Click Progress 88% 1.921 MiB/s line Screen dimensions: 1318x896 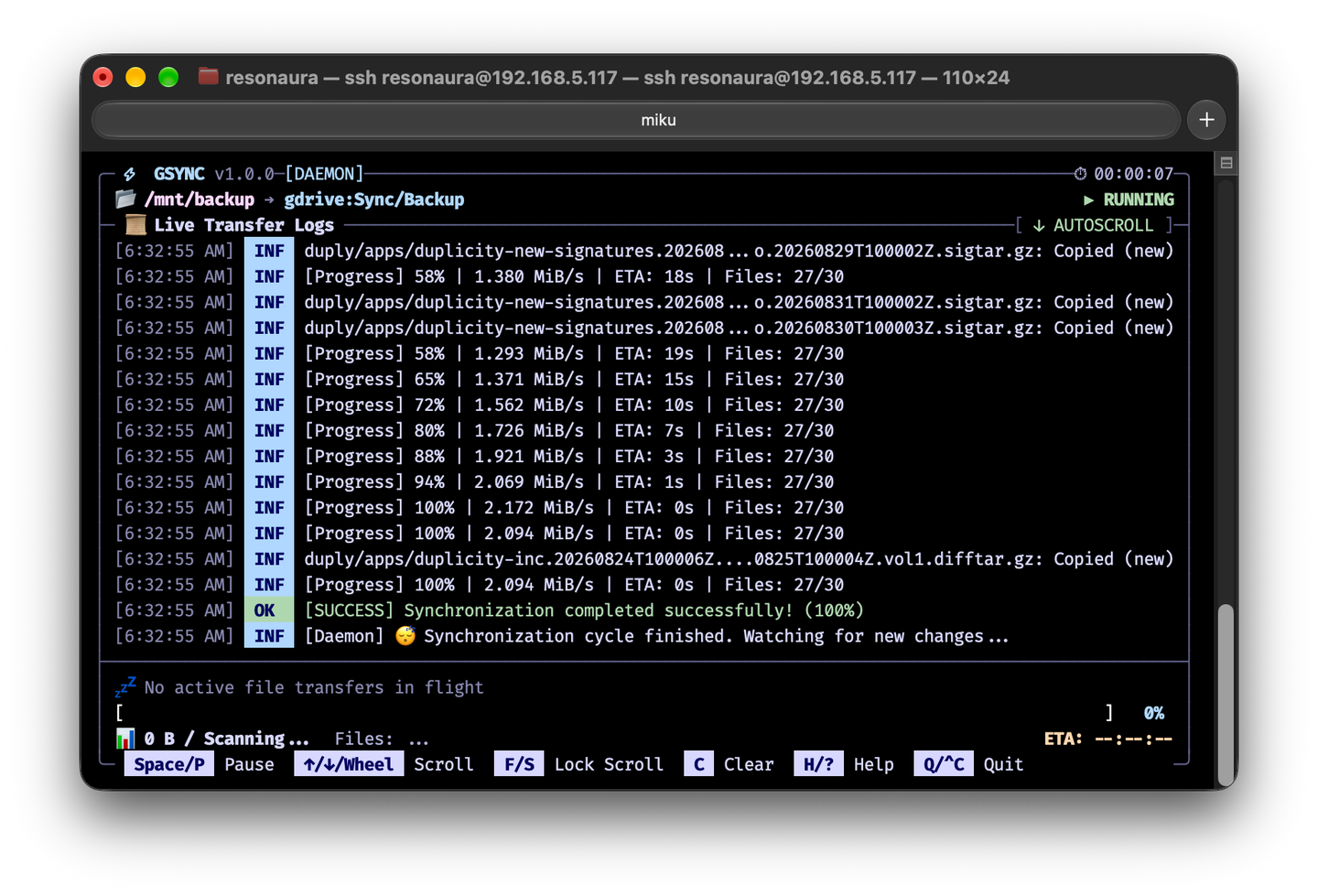pos(569,456)
